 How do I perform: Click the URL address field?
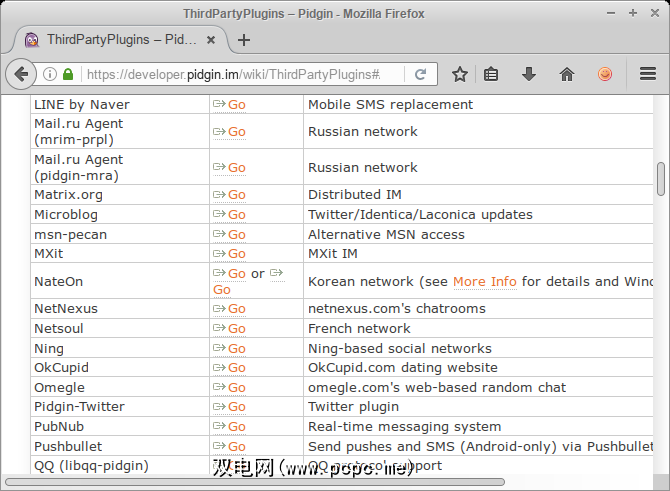click(x=245, y=74)
